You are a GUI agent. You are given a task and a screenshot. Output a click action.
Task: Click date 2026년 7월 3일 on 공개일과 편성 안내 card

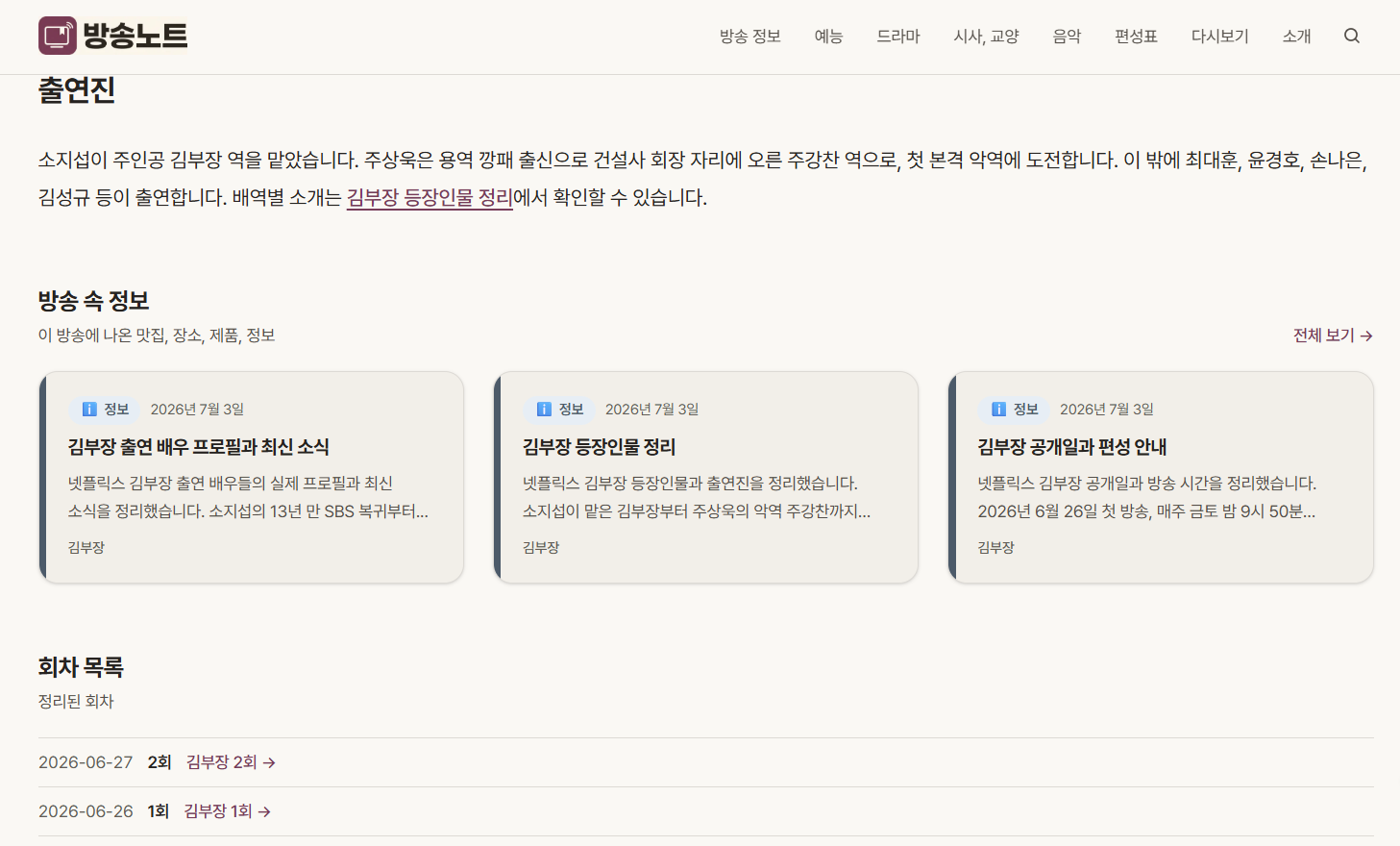[1107, 410]
